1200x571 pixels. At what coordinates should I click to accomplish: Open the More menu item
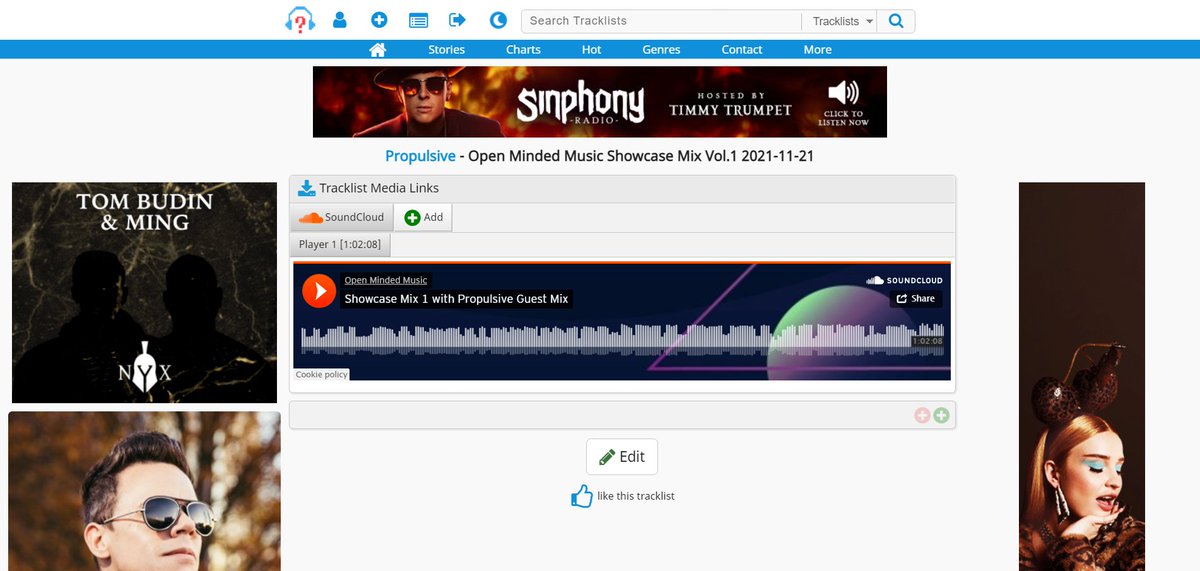click(817, 49)
